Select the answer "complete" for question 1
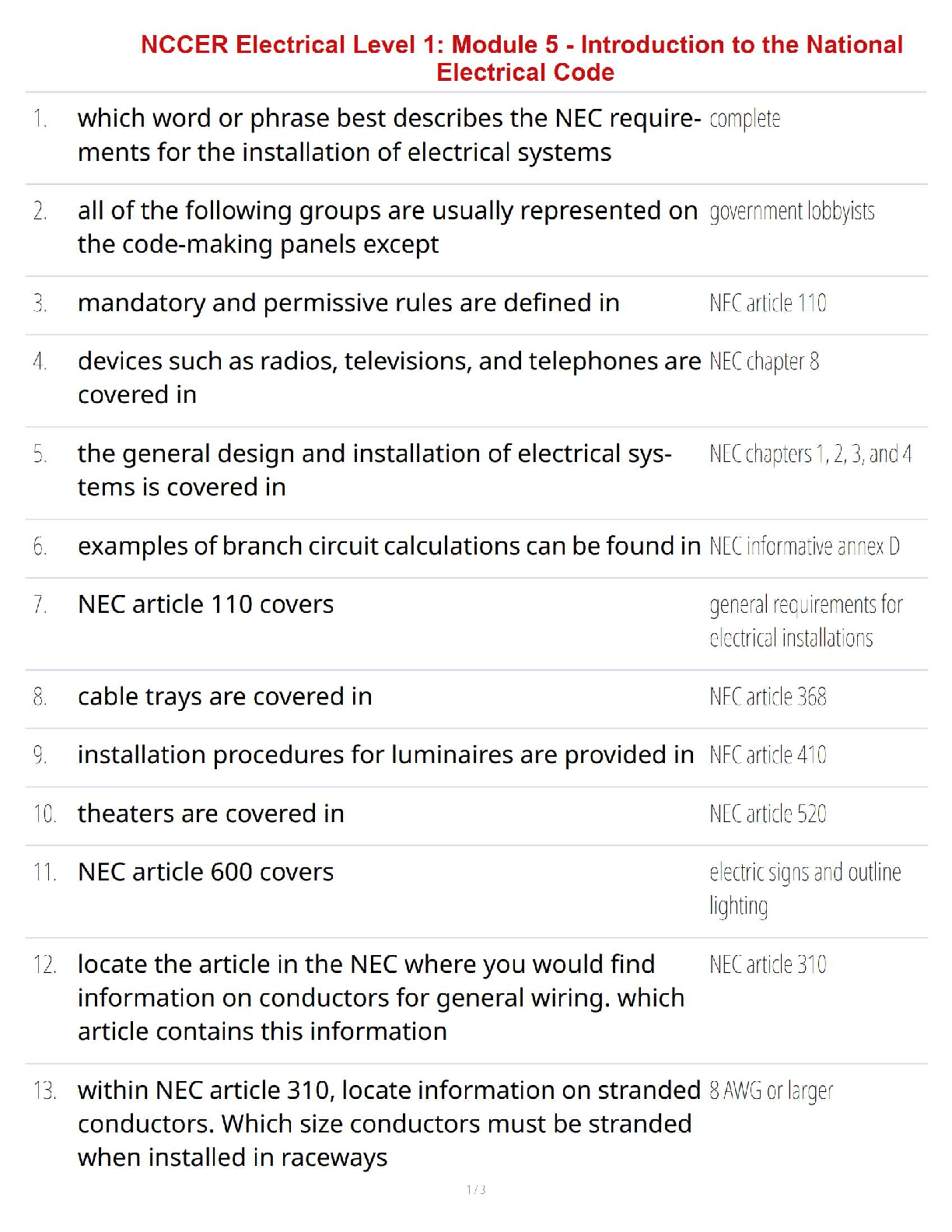The height and width of the screenshot is (1232, 952). [x=744, y=119]
